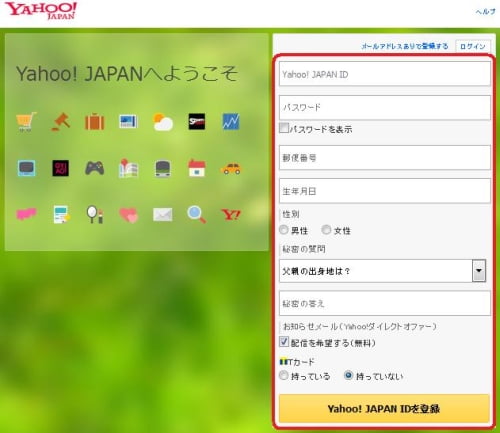Open the pink hearts icon
500x433 pixels.
129,215
